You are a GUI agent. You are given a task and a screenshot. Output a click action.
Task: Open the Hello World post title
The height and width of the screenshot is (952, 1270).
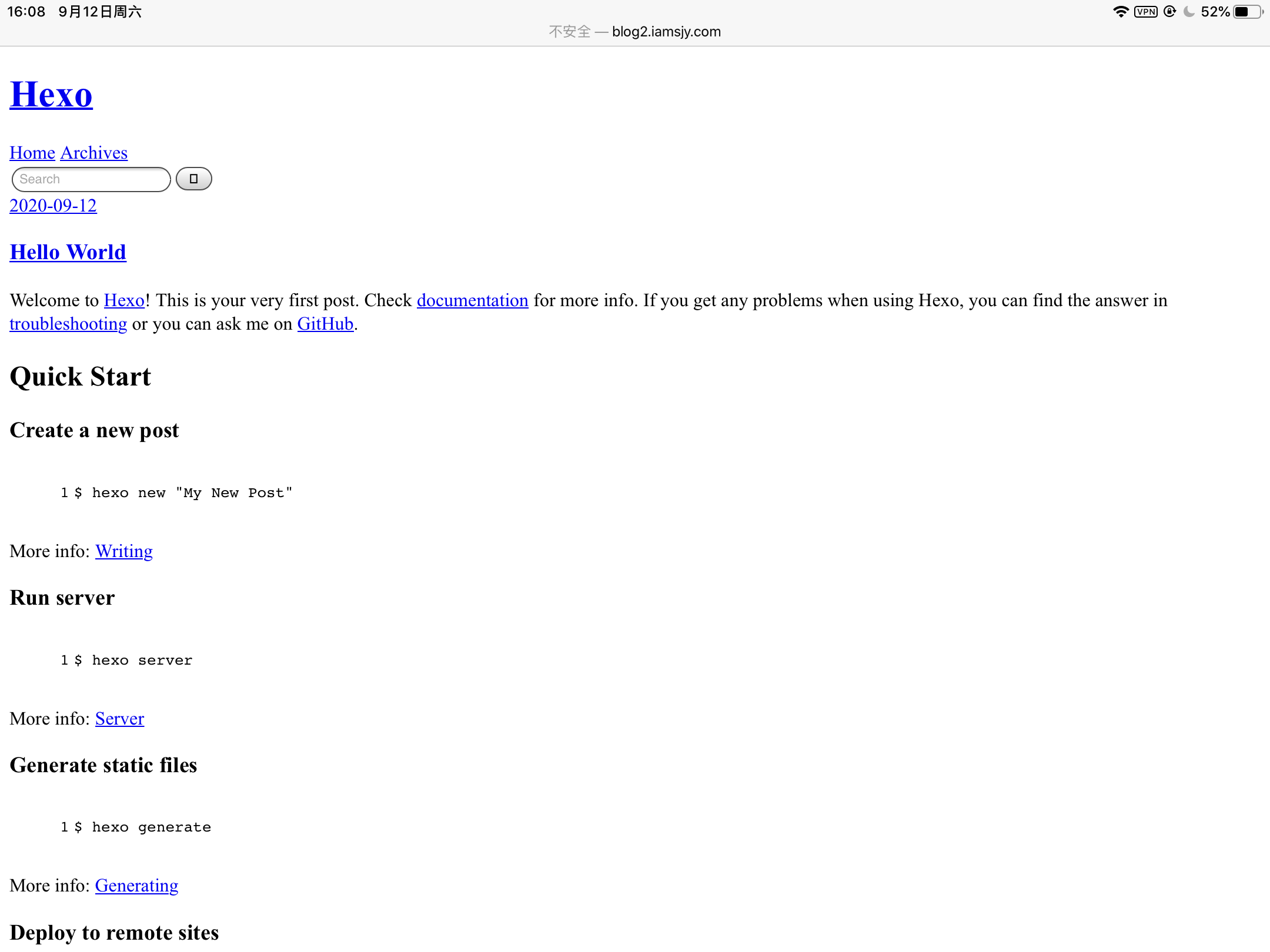(x=68, y=252)
